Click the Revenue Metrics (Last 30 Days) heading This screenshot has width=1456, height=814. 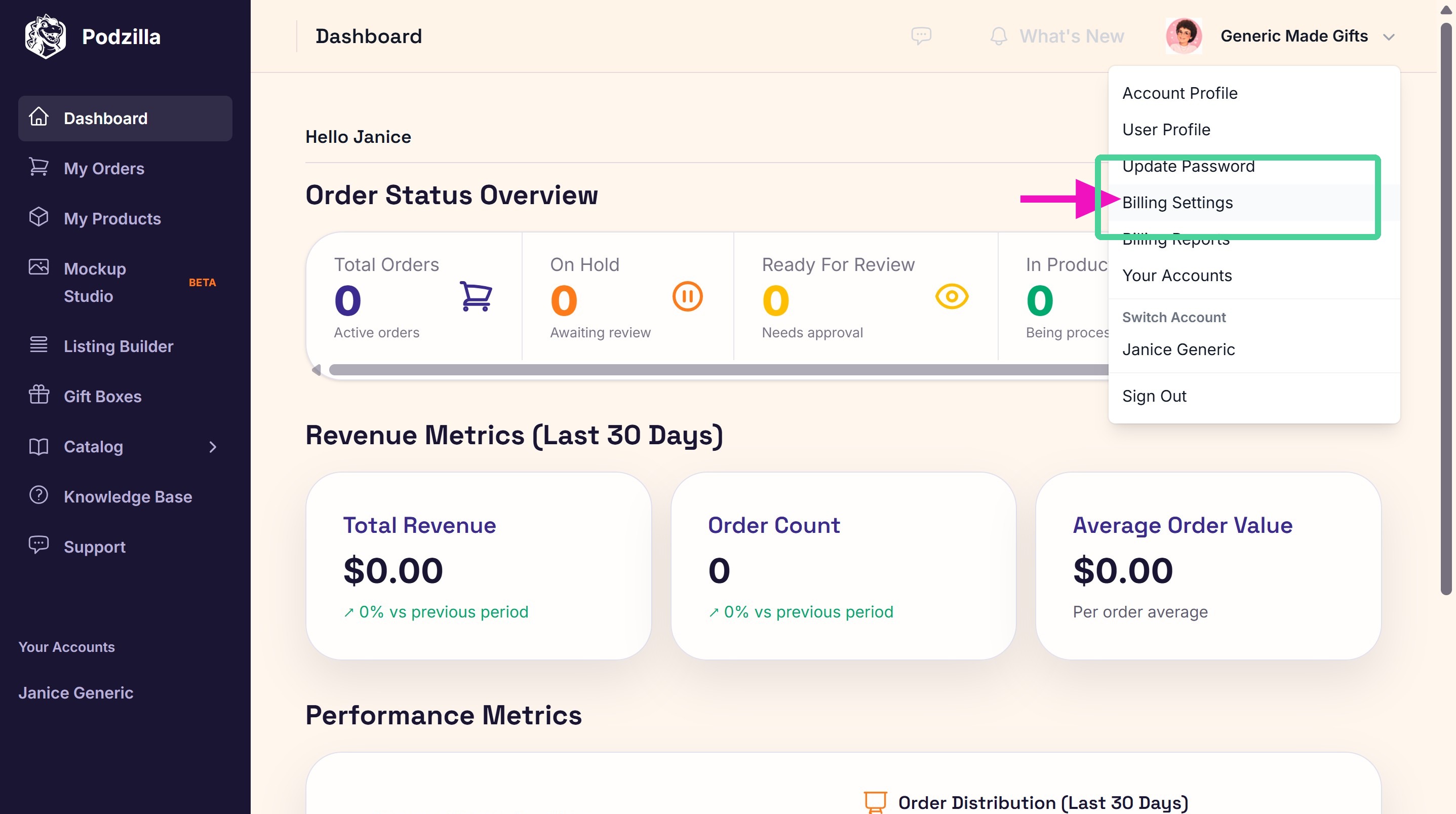515,435
